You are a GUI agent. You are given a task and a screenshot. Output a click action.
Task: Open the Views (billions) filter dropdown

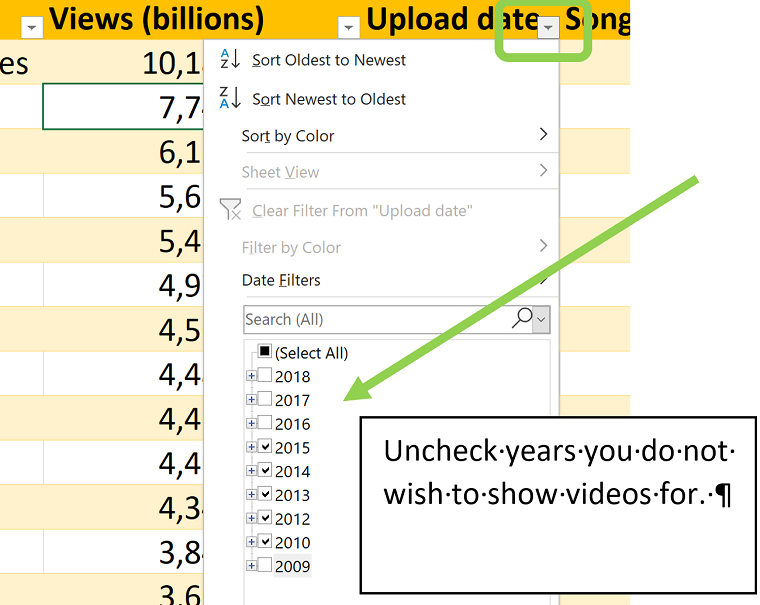point(348,28)
